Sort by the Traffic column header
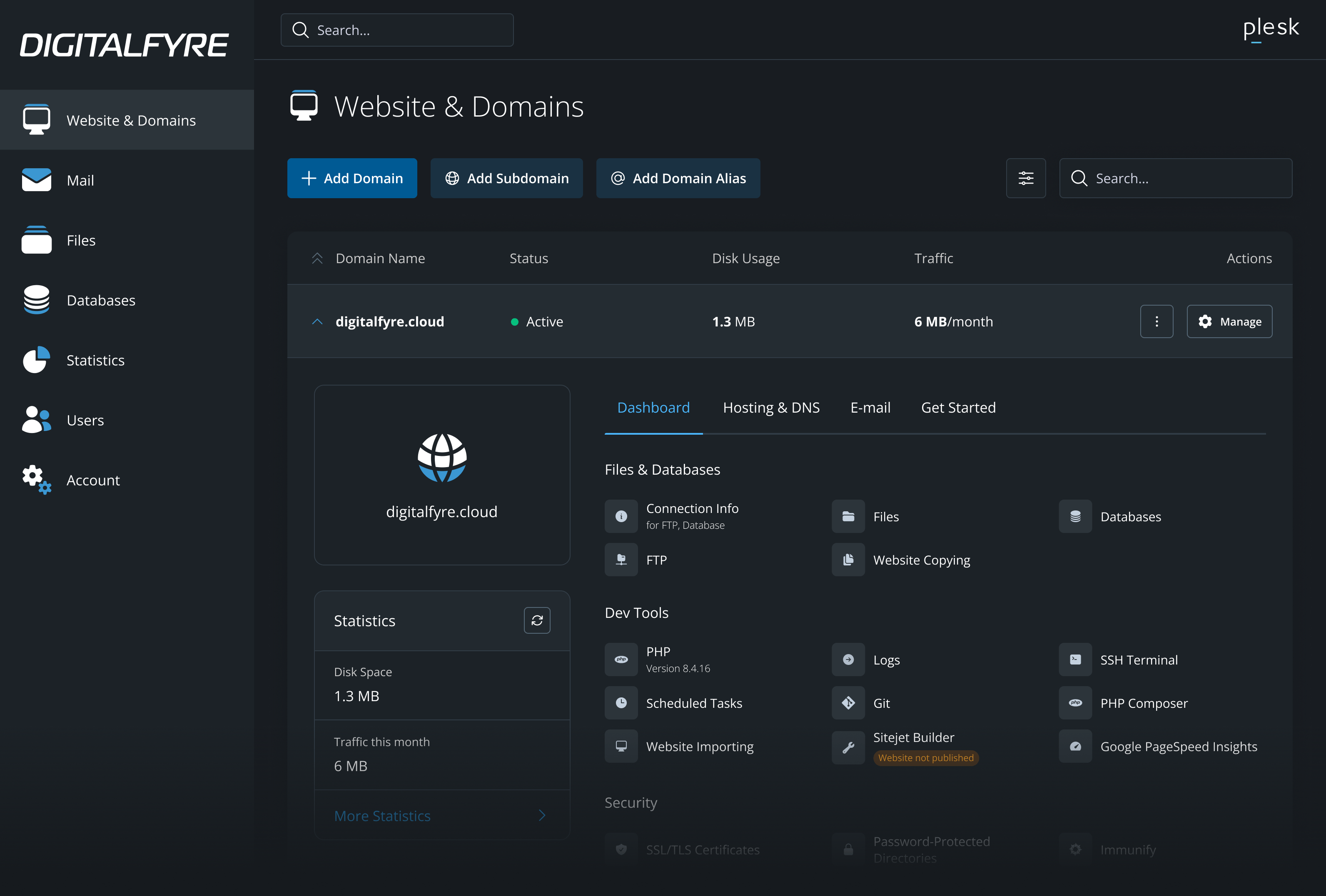This screenshot has width=1326, height=896. (933, 259)
